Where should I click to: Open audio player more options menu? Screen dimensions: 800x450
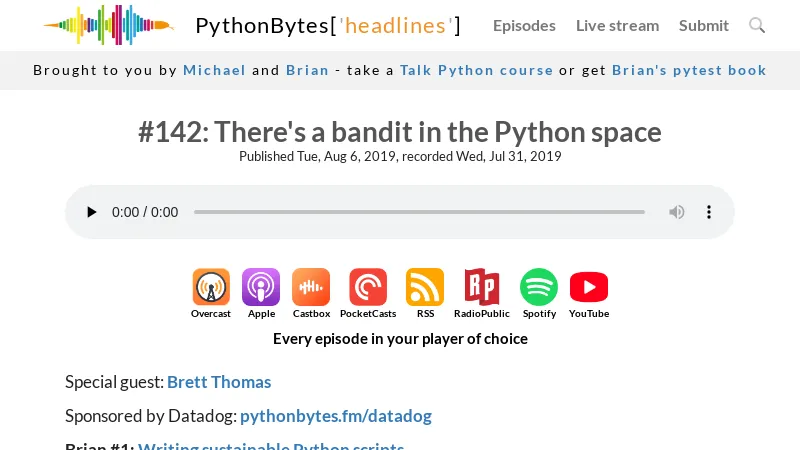coord(709,212)
